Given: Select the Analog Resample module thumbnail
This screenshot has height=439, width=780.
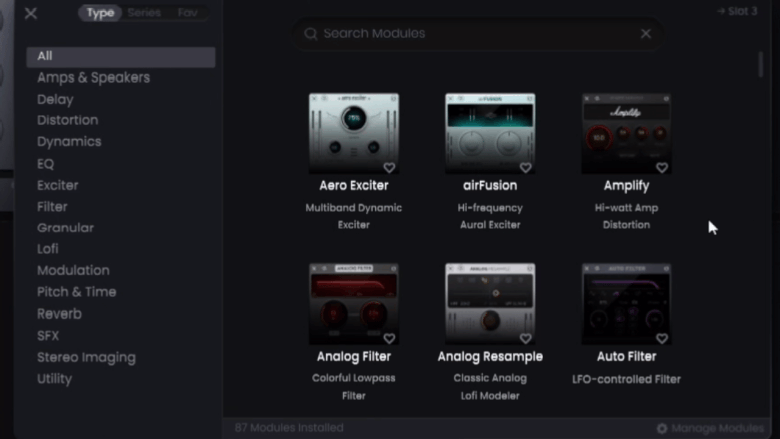Looking at the screenshot, I should [490, 304].
